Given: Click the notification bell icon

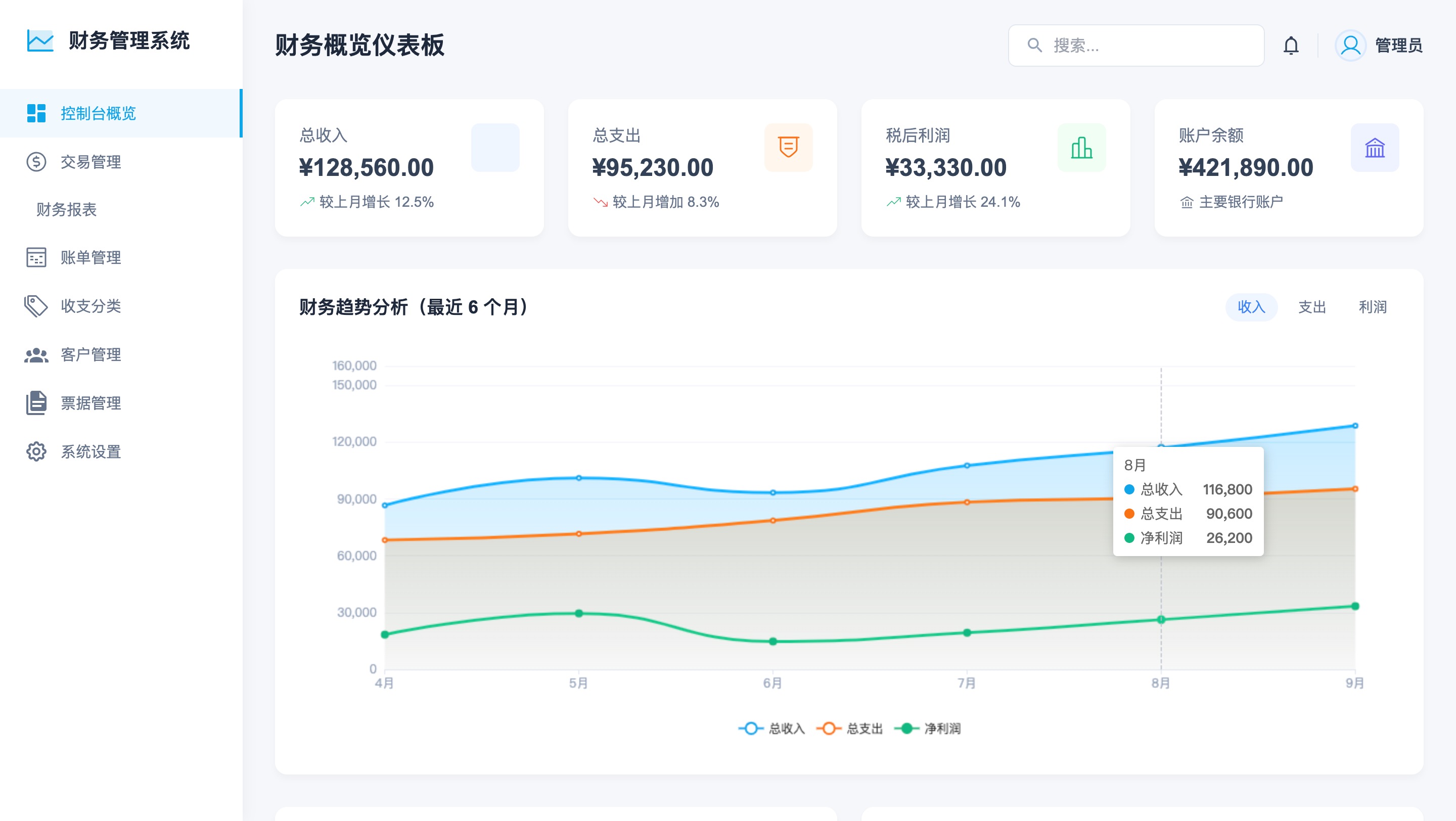Looking at the screenshot, I should coord(1291,45).
